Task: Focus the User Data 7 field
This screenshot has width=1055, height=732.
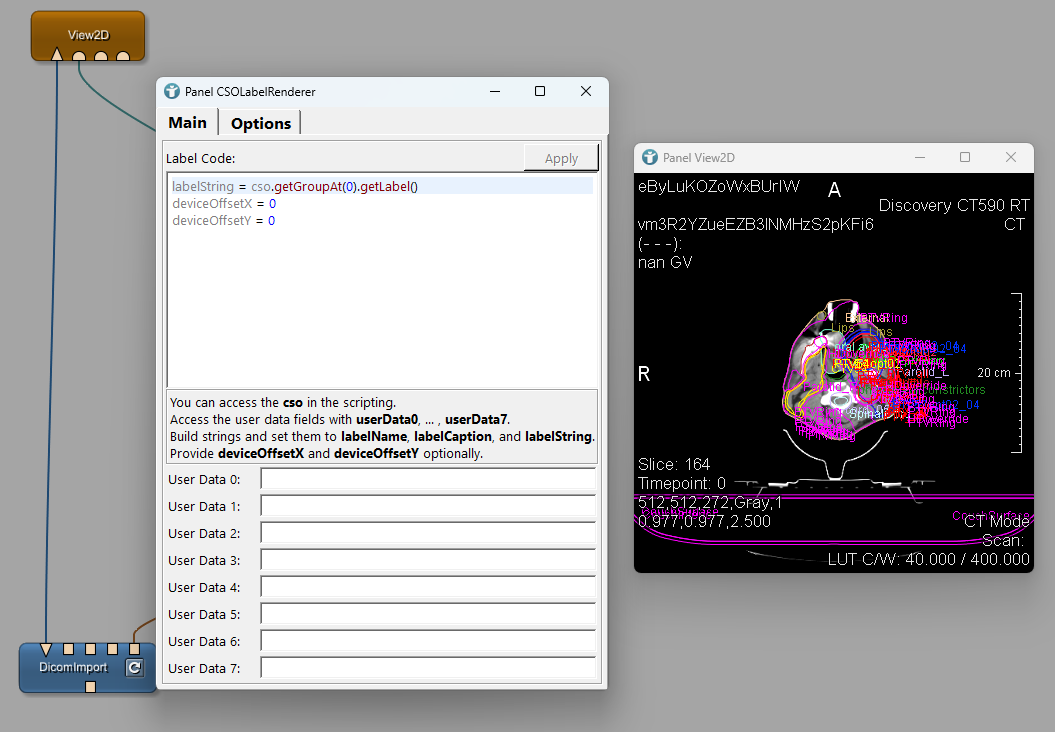Action: [x=428, y=668]
